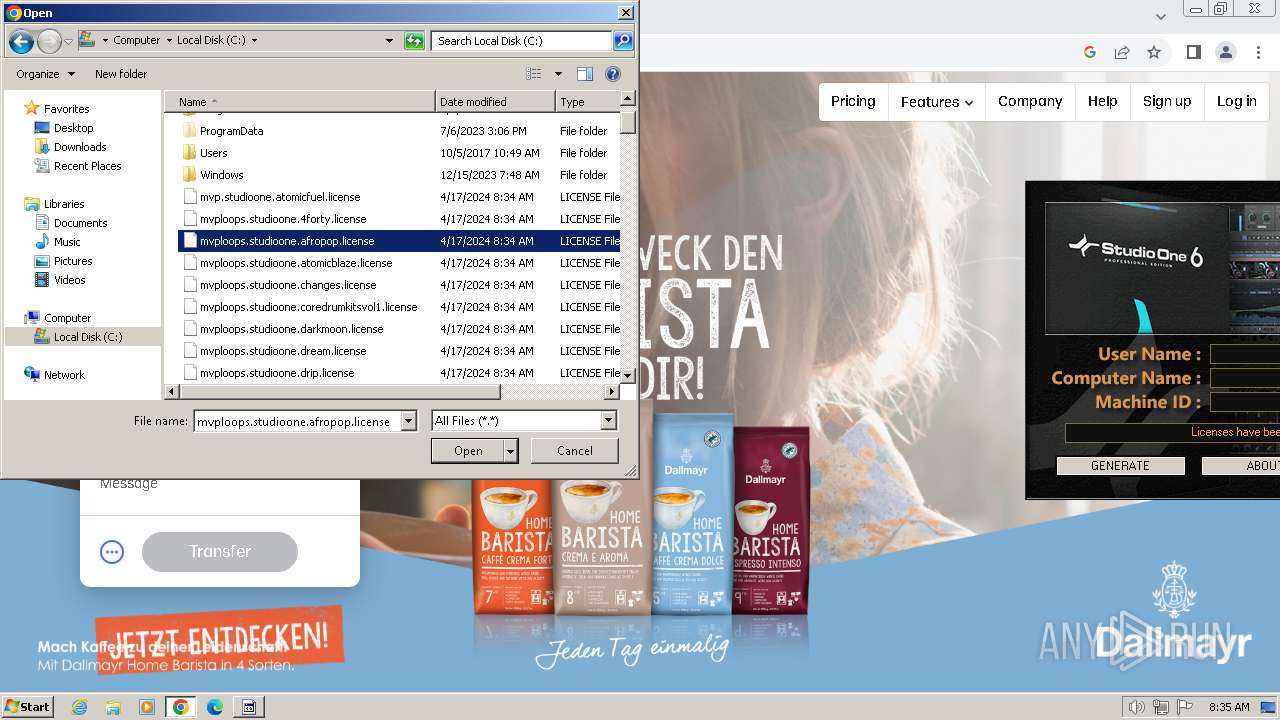This screenshot has width=1280, height=720.
Task: Expand the view options dropdown arrow
Action: click(558, 74)
